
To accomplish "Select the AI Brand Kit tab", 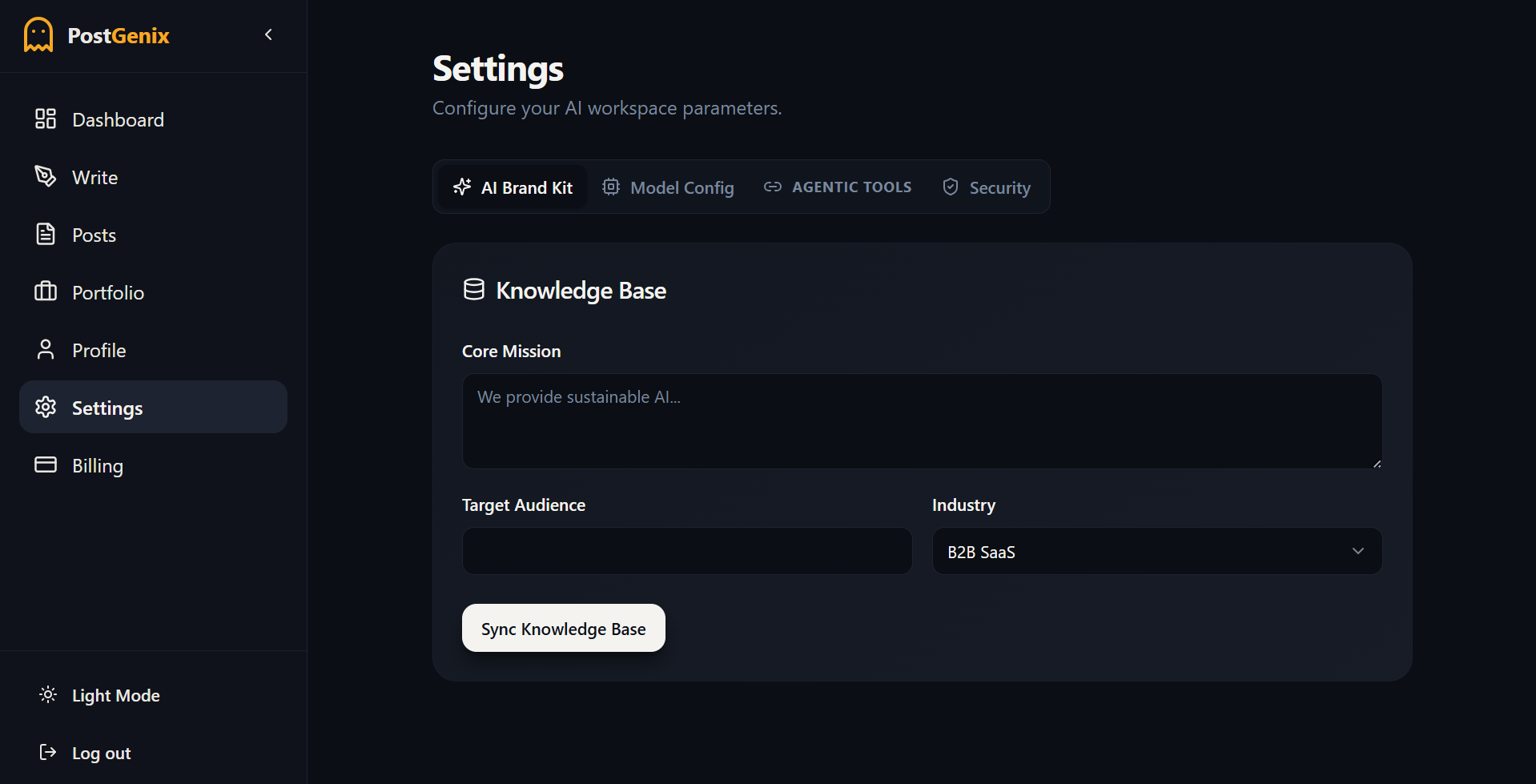I will 513,187.
